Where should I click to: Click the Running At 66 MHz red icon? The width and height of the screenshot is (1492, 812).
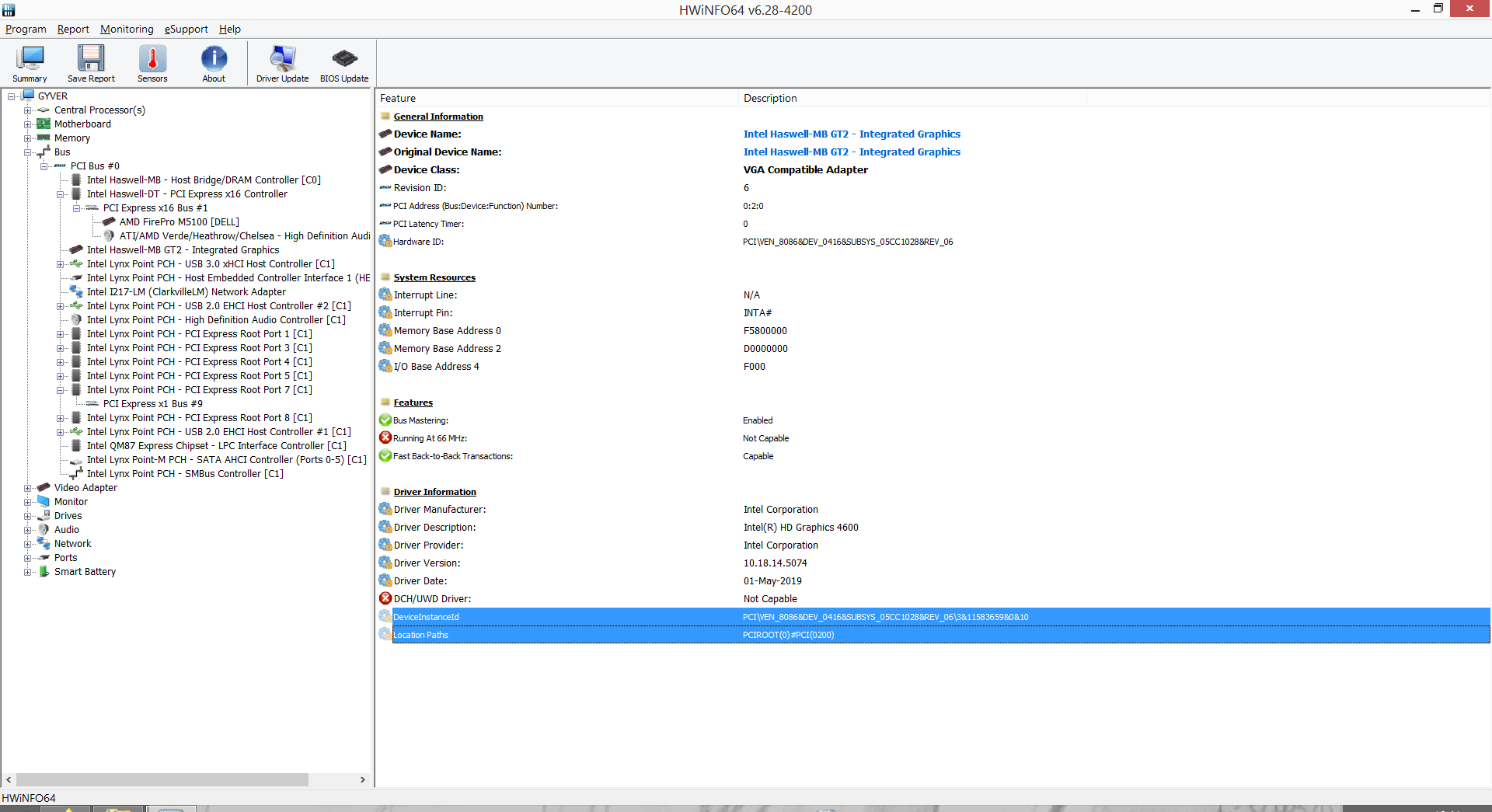[385, 438]
